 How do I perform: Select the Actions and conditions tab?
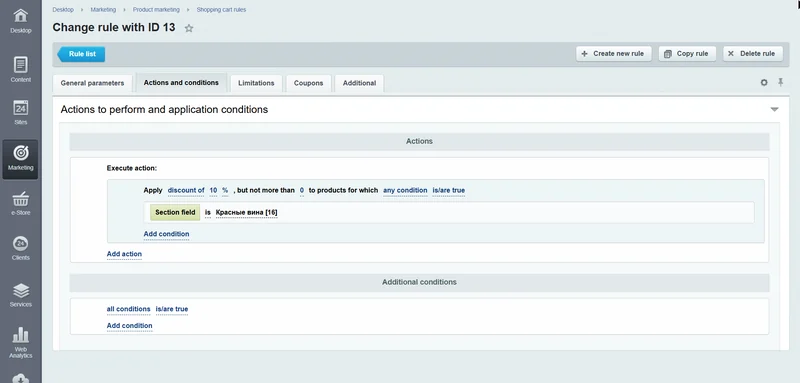(181, 83)
